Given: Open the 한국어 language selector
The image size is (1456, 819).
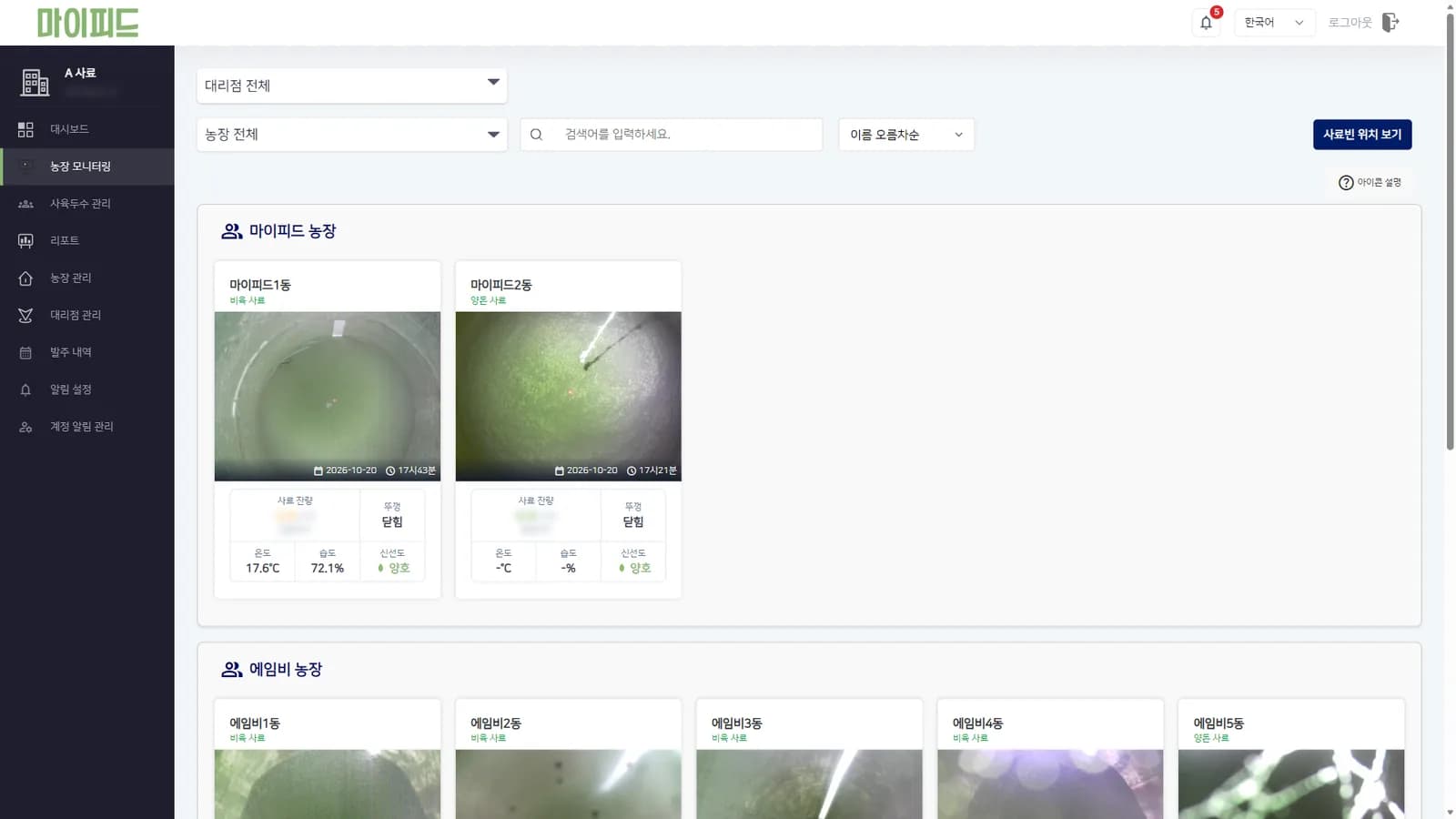Looking at the screenshot, I should pyautogui.click(x=1274, y=23).
